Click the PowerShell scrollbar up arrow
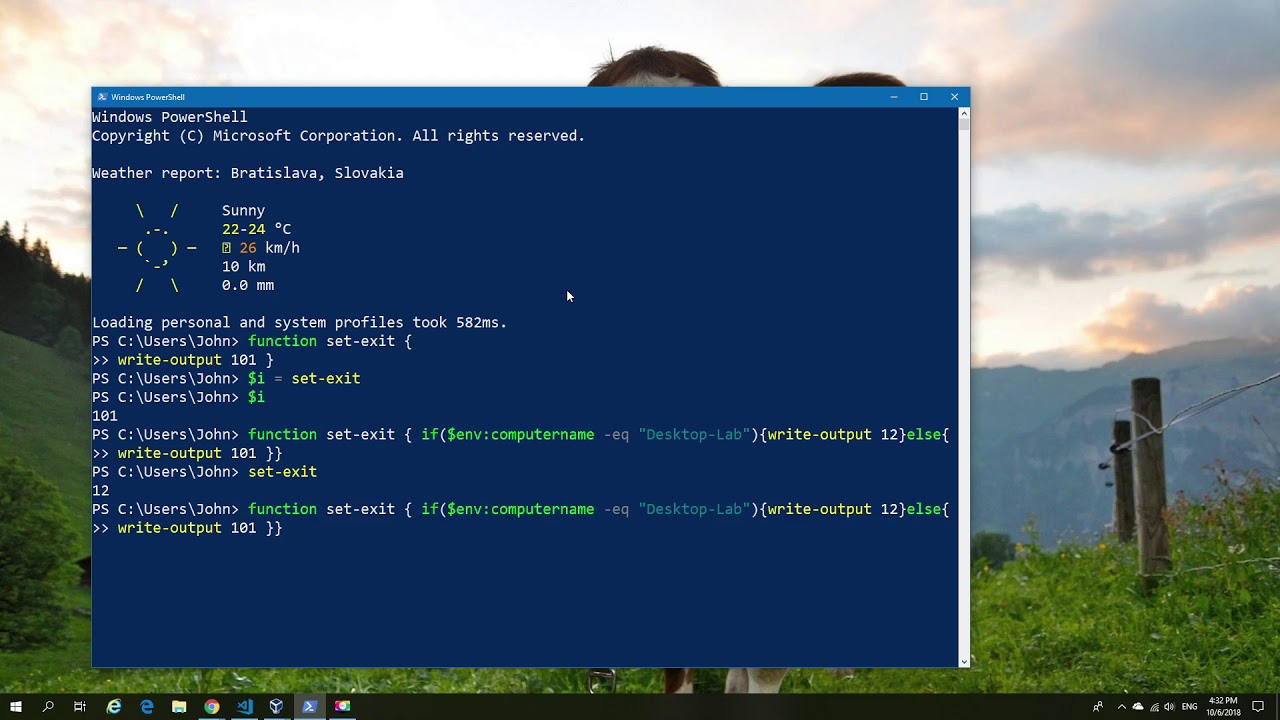This screenshot has width=1280, height=720. pos(964,113)
